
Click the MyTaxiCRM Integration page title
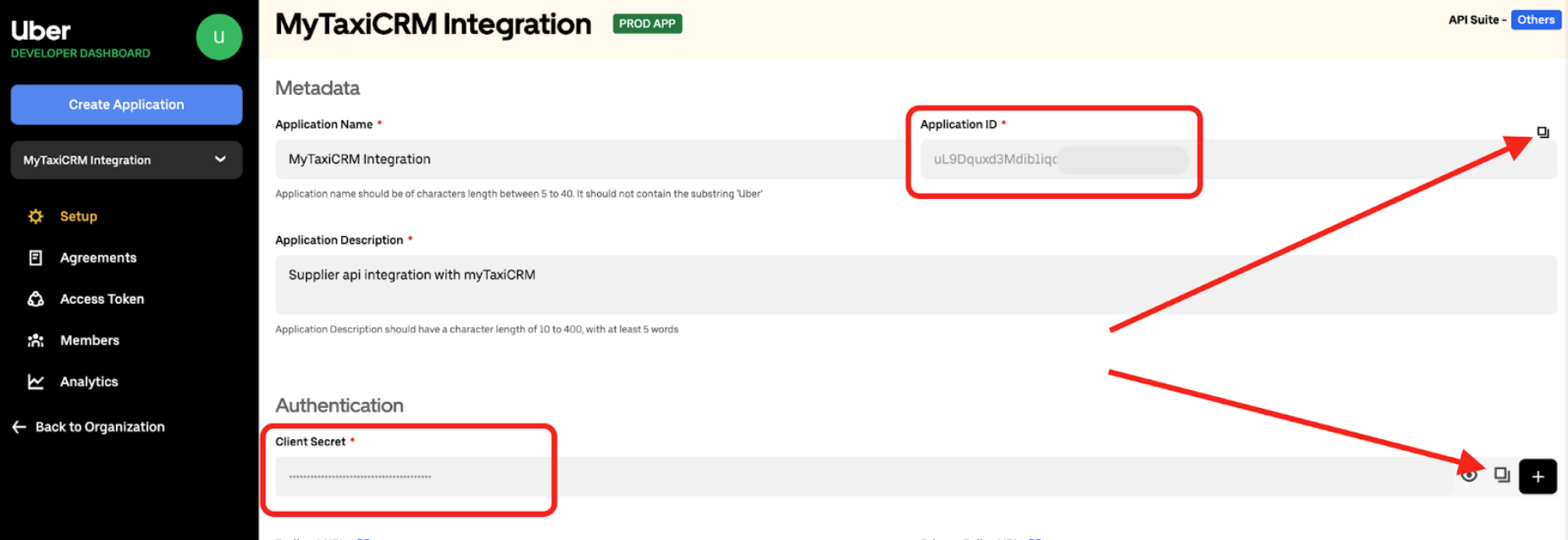433,25
